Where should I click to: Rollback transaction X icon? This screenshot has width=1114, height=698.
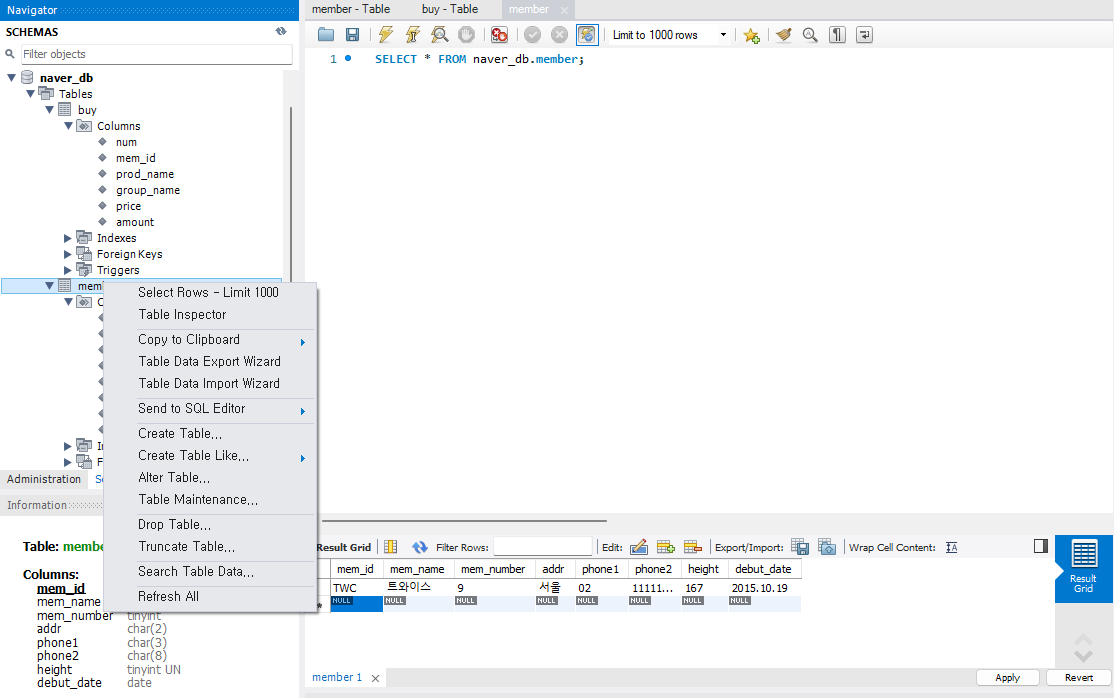point(560,34)
